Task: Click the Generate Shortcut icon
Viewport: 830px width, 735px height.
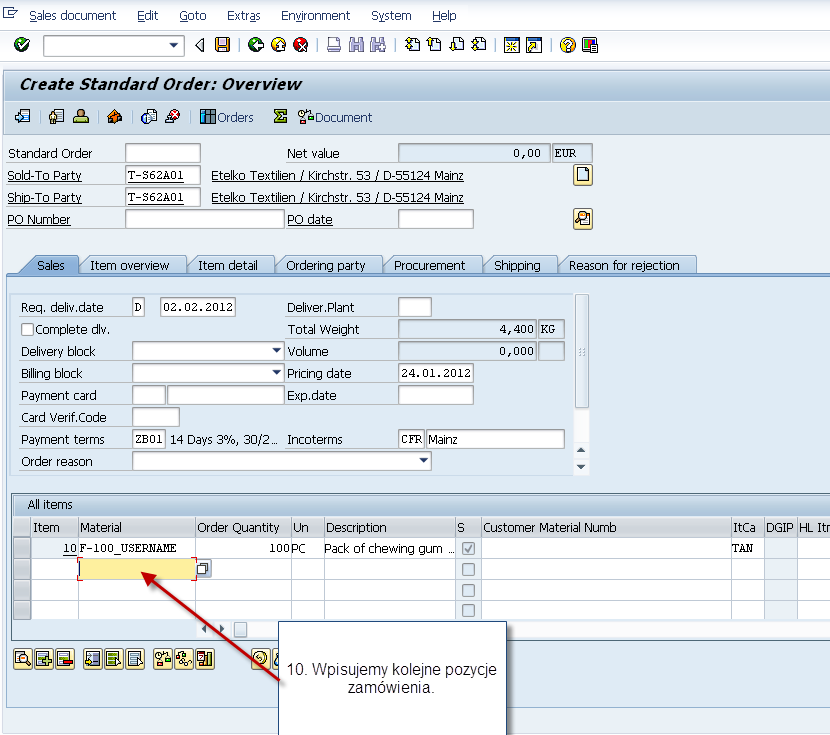Action: 534,46
